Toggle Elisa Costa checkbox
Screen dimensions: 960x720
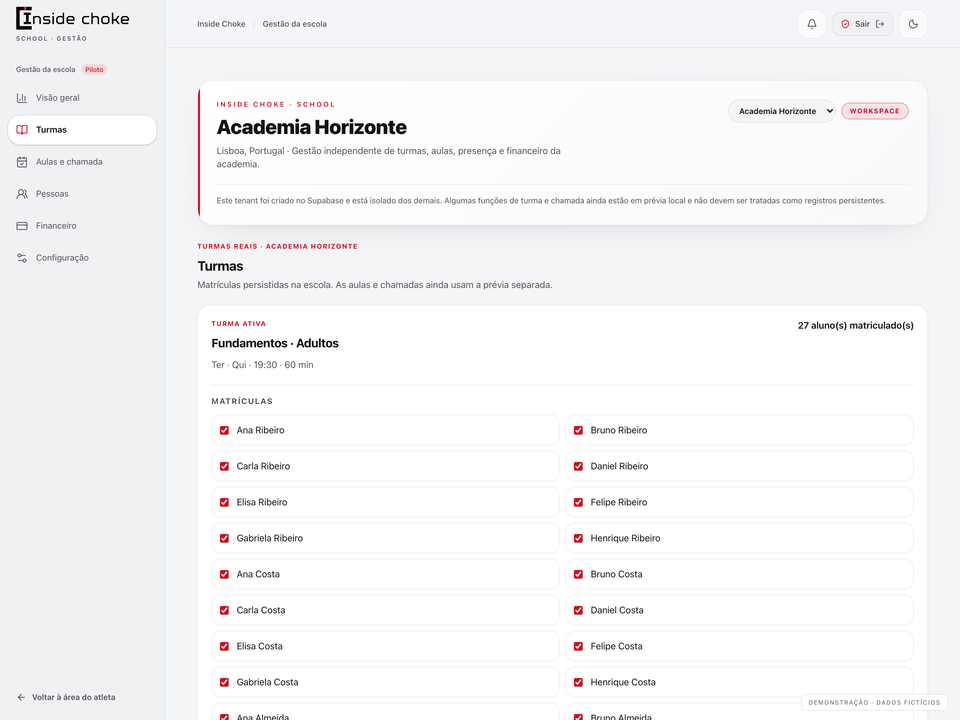(224, 647)
